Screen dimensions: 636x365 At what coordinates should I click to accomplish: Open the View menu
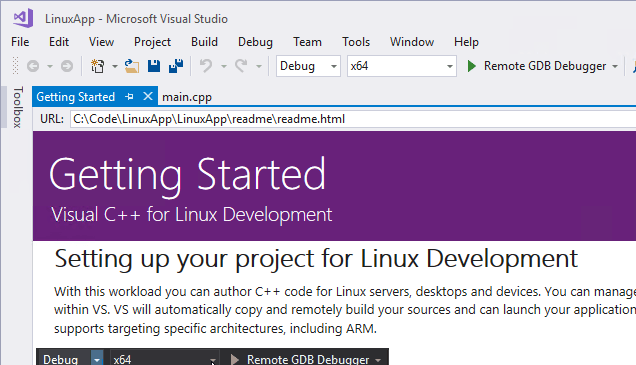tap(101, 42)
